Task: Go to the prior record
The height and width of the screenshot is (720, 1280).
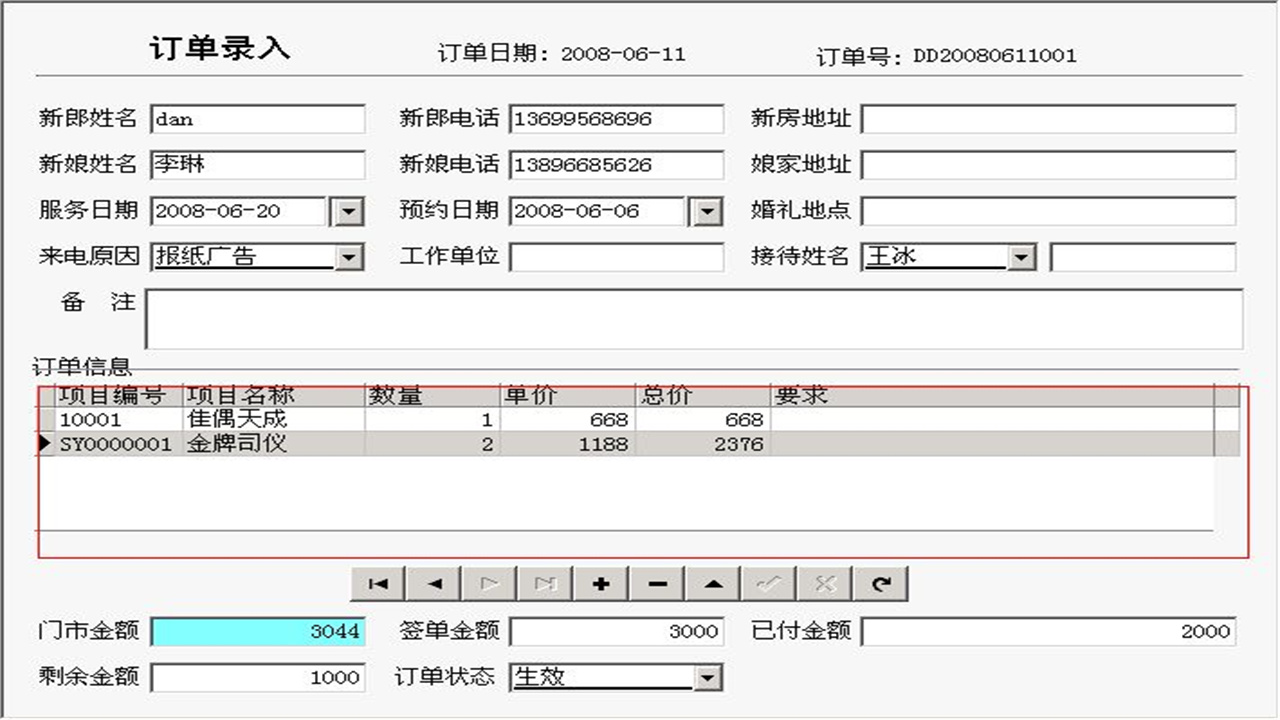Action: 432,584
